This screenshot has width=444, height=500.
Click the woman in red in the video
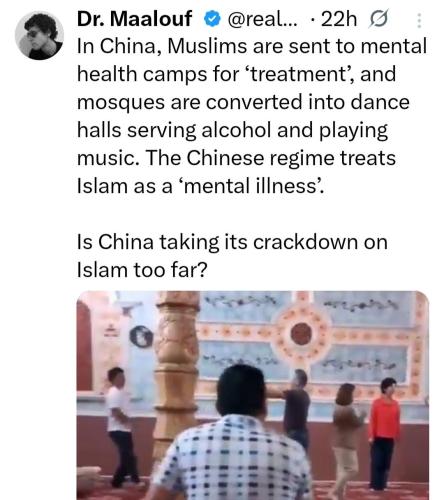click(x=384, y=434)
